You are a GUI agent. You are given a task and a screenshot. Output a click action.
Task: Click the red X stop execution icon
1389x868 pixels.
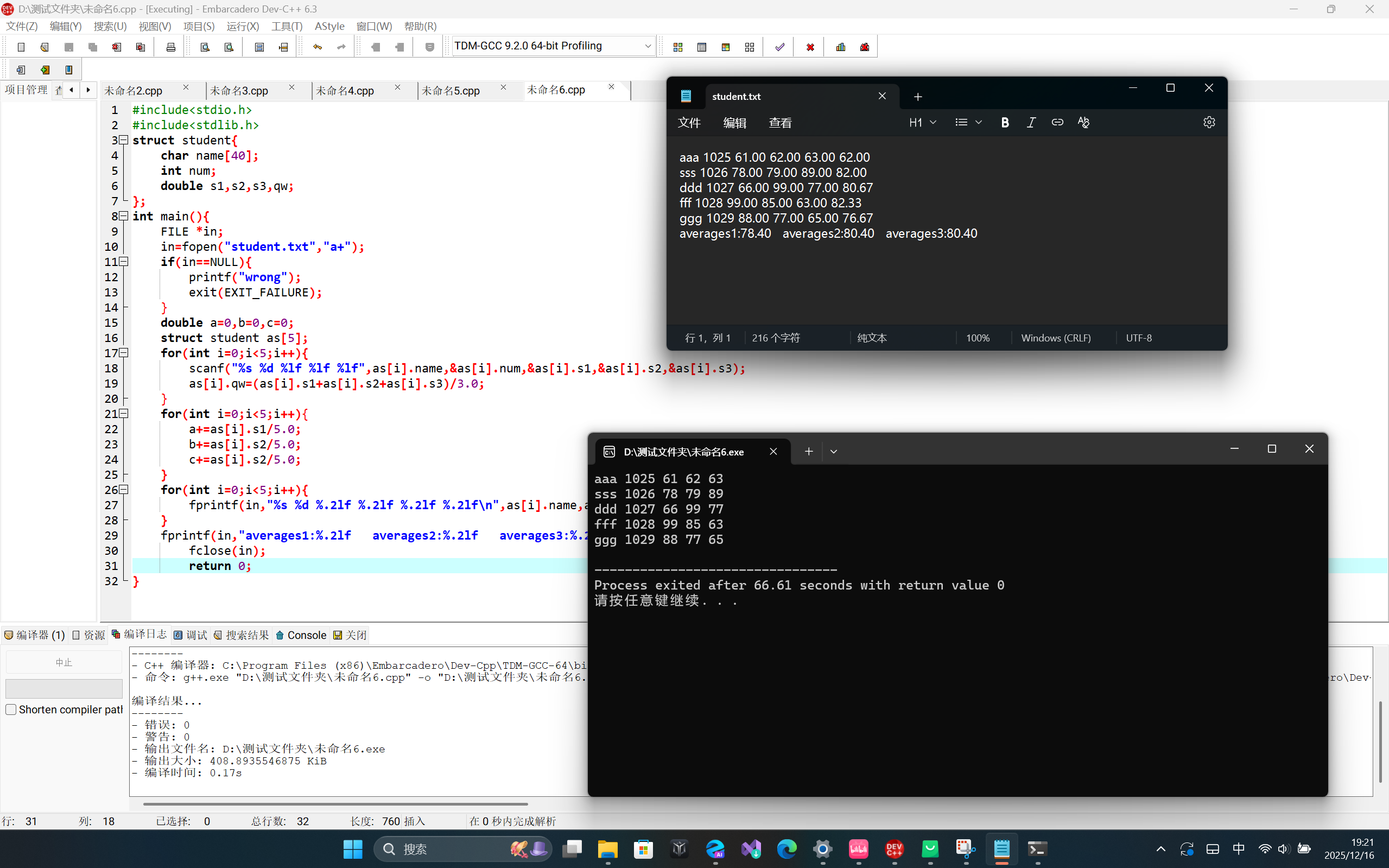point(810,47)
